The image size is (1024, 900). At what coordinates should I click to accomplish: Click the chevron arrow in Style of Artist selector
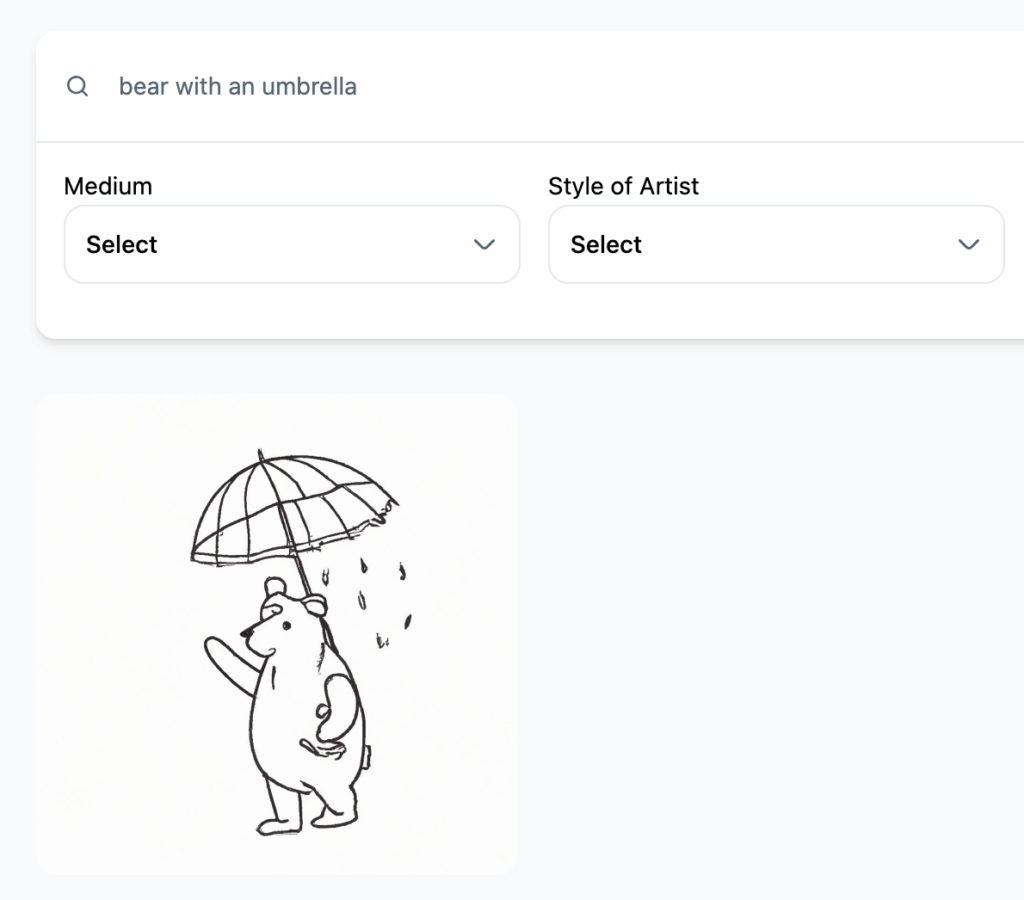pyautogui.click(x=968, y=245)
